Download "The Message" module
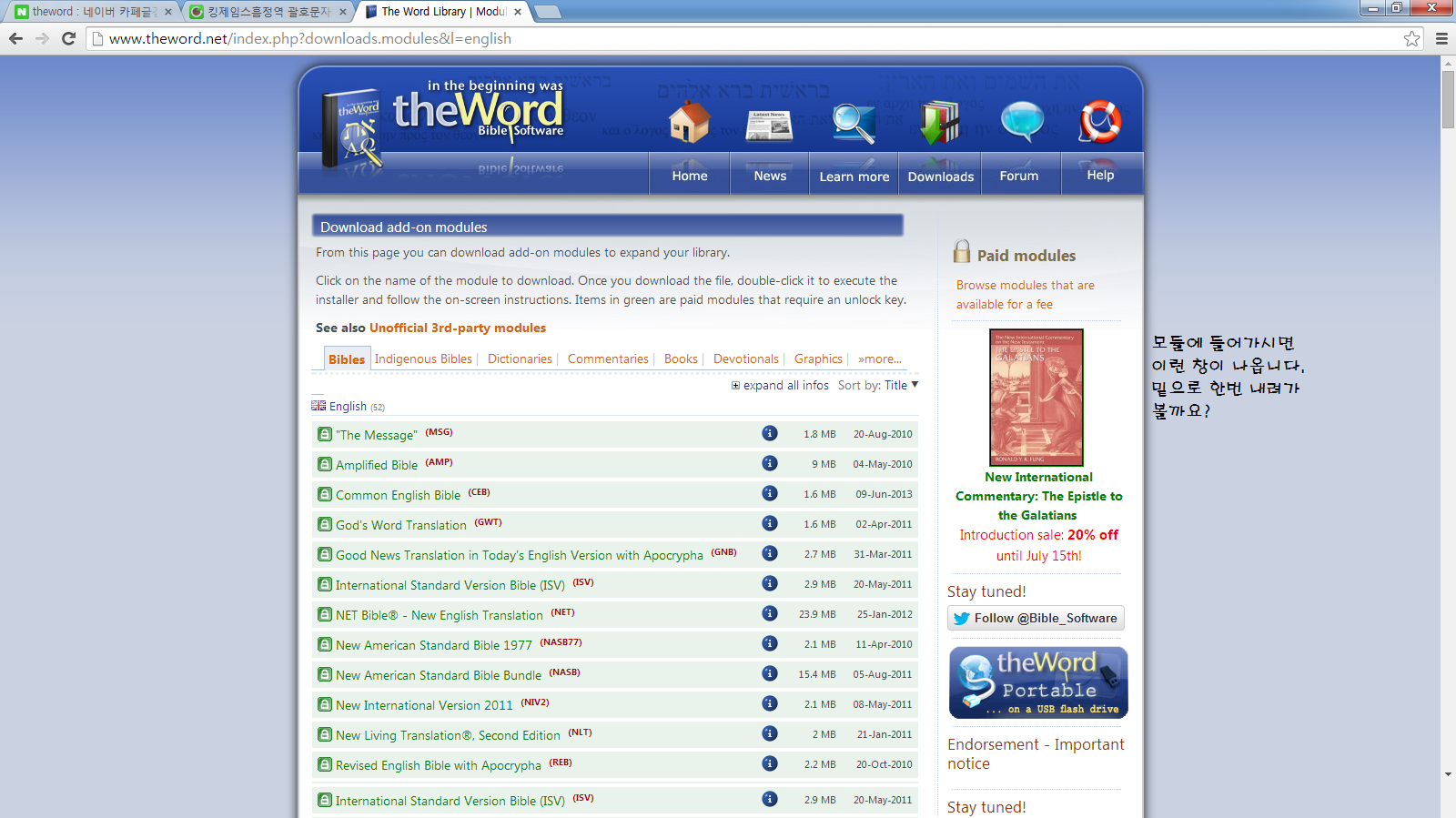The width and height of the screenshot is (1456, 818). (x=377, y=435)
